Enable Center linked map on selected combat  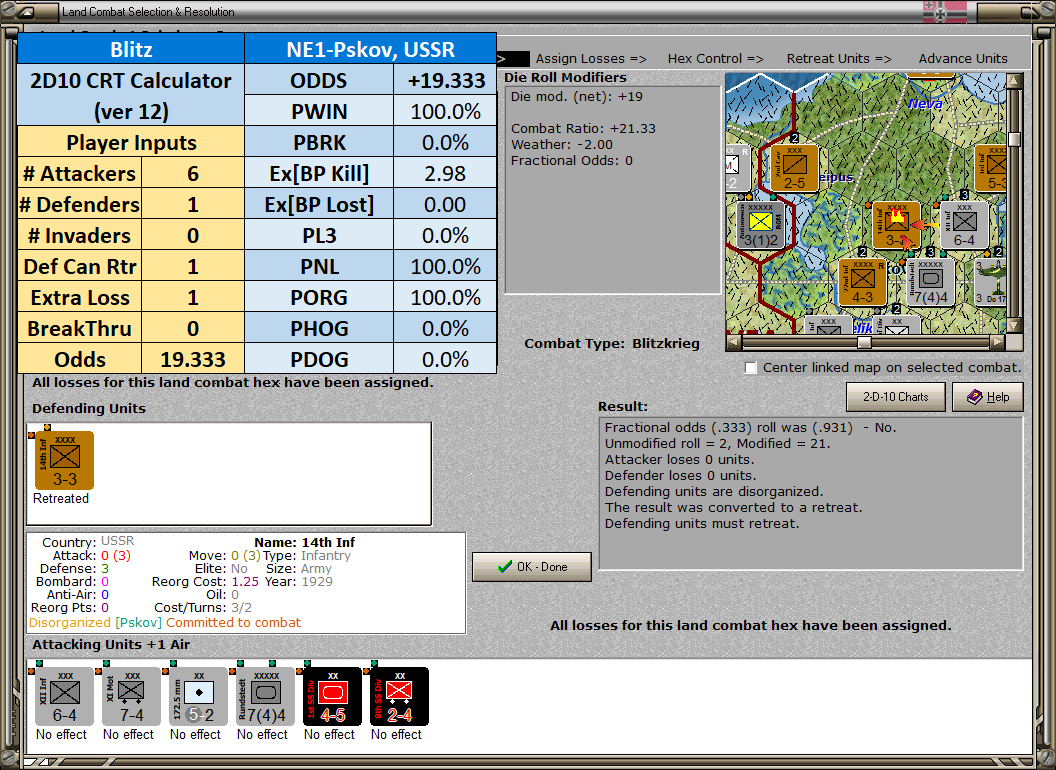(x=751, y=368)
